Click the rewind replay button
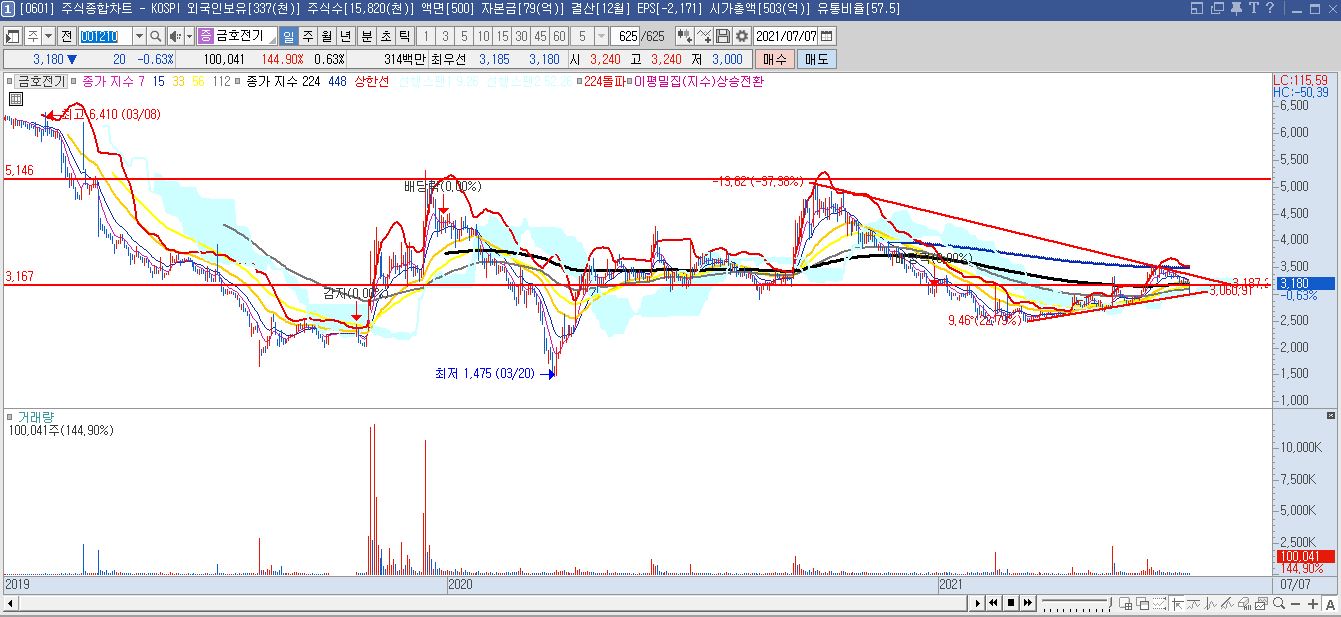Screen dimensions: 1341x617 [x=994, y=603]
